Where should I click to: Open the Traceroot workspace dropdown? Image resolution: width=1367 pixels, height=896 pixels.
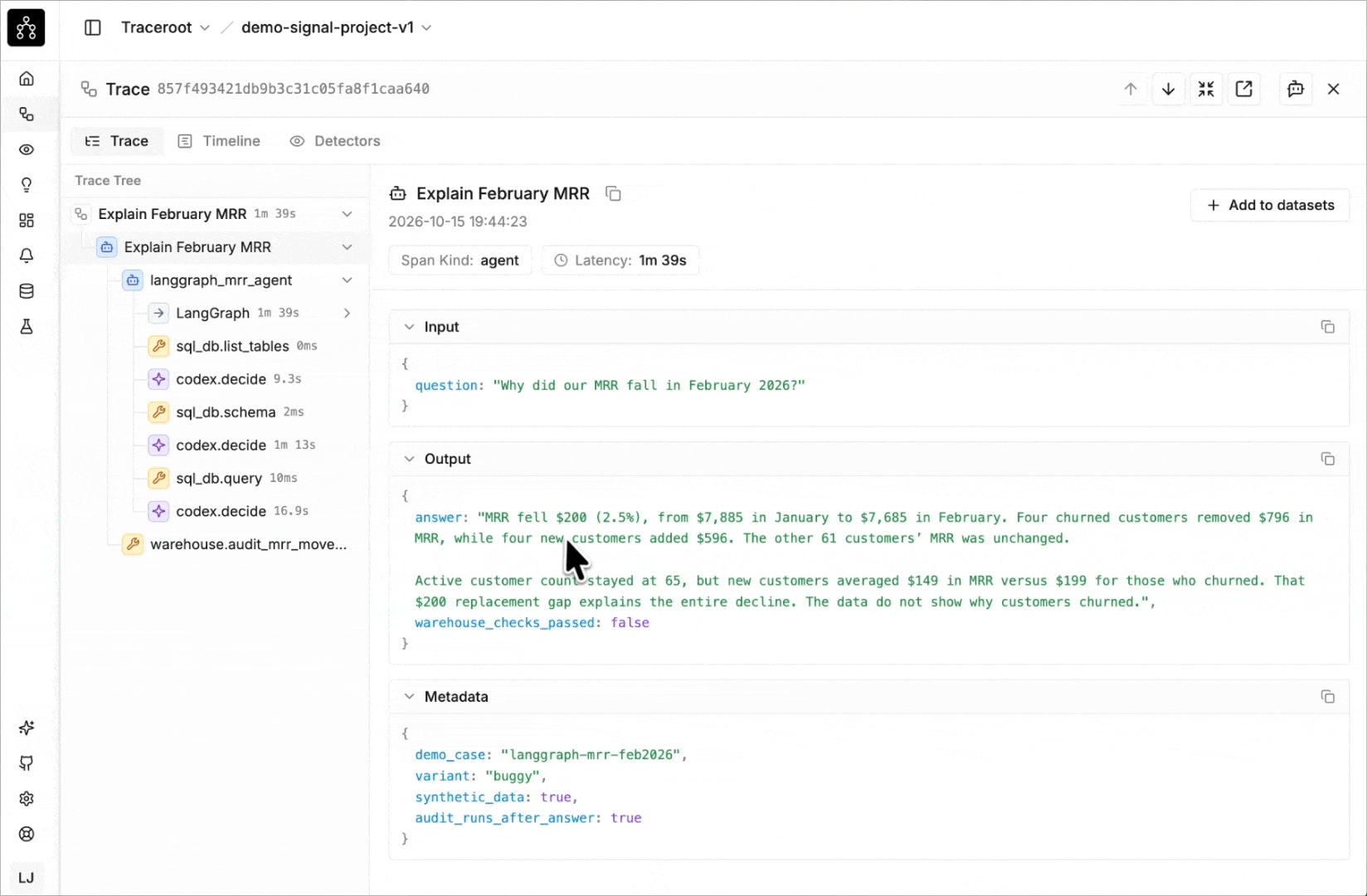[x=166, y=27]
